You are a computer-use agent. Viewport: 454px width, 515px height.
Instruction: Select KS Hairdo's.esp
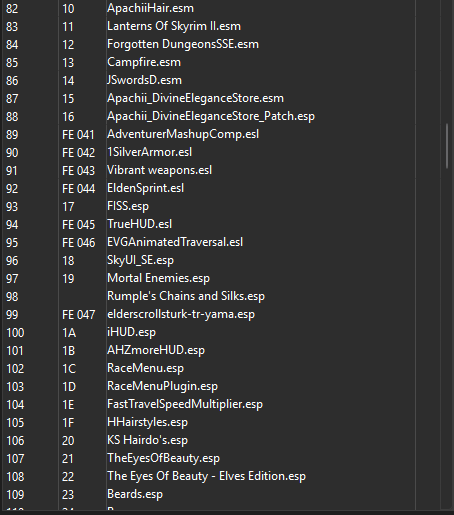click(147, 440)
